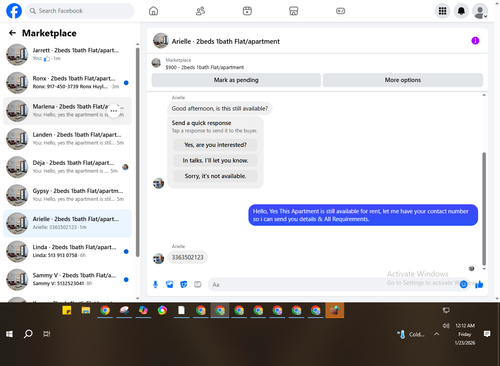Choose a sticker icon in composer
This screenshot has height=366, width=500.
184,284
